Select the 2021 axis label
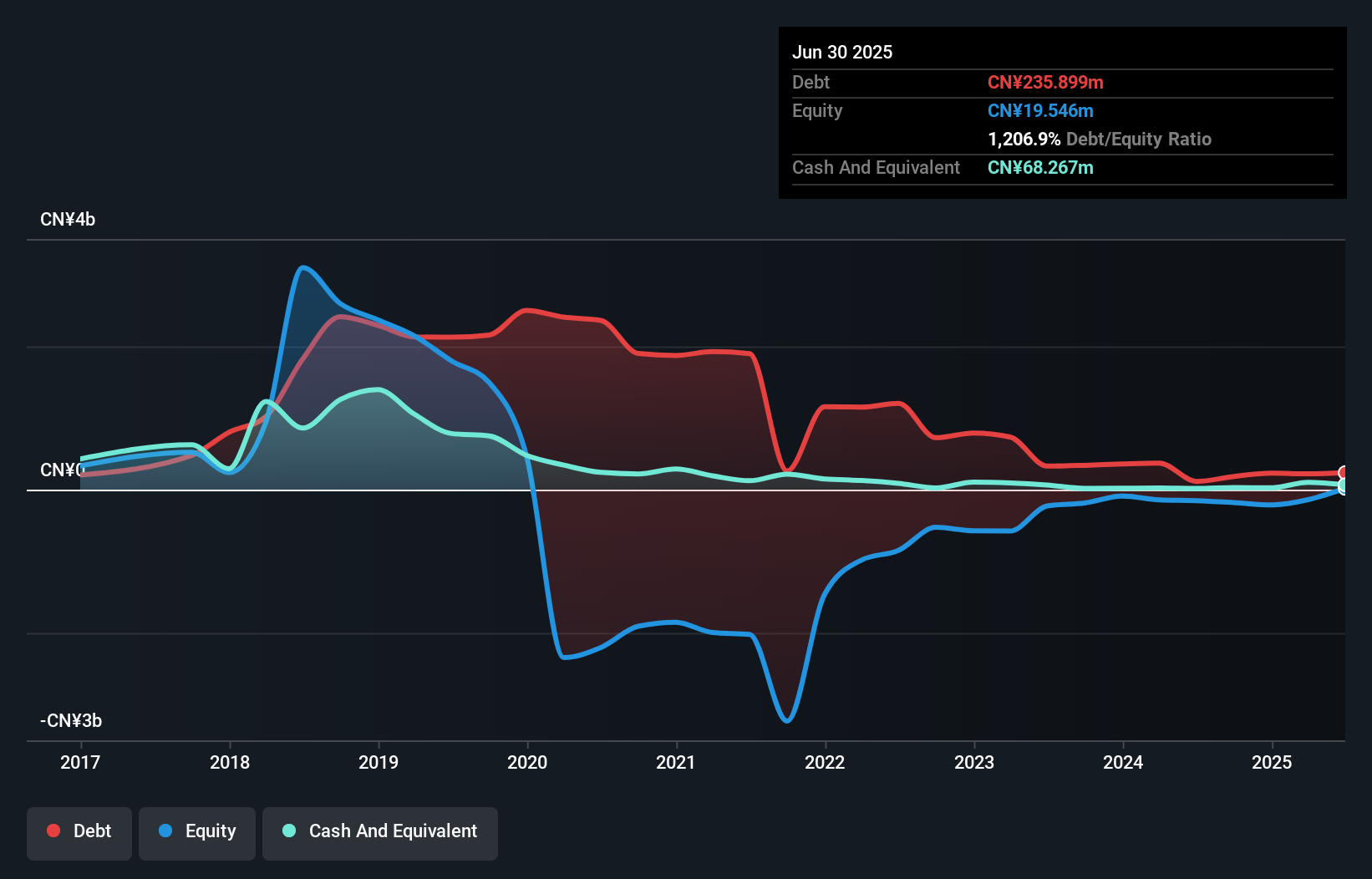Image resolution: width=1372 pixels, height=879 pixels. [x=677, y=762]
